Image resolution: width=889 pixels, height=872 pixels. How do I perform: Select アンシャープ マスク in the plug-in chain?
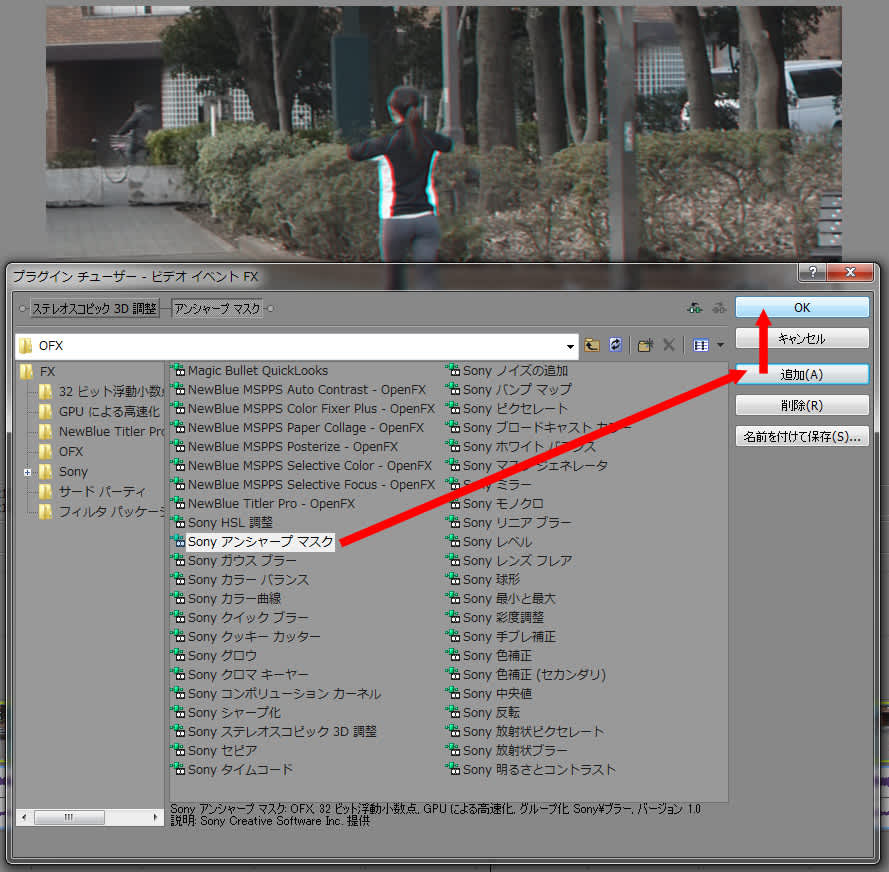pyautogui.click(x=217, y=309)
